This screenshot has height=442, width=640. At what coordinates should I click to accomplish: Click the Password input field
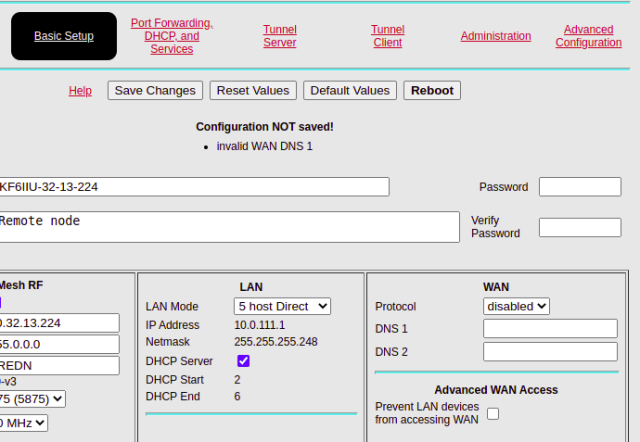580,187
